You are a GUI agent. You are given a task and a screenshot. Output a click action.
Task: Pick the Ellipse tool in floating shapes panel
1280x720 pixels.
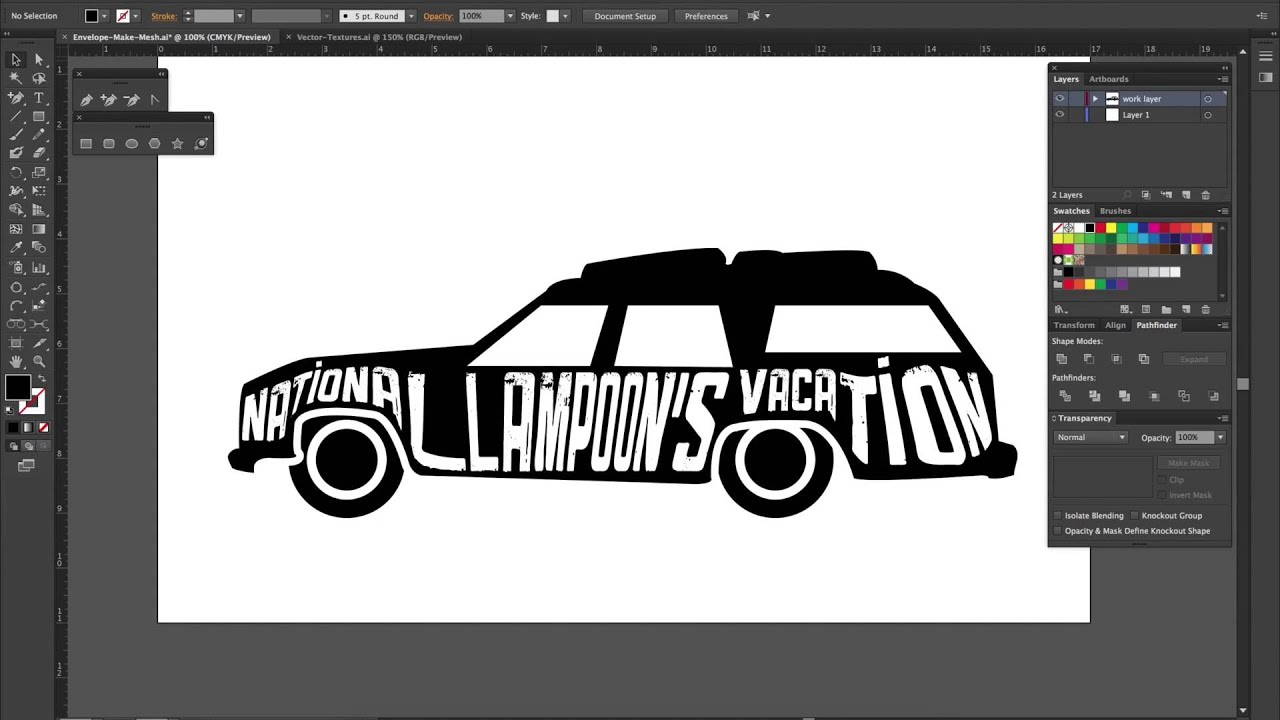click(x=131, y=143)
